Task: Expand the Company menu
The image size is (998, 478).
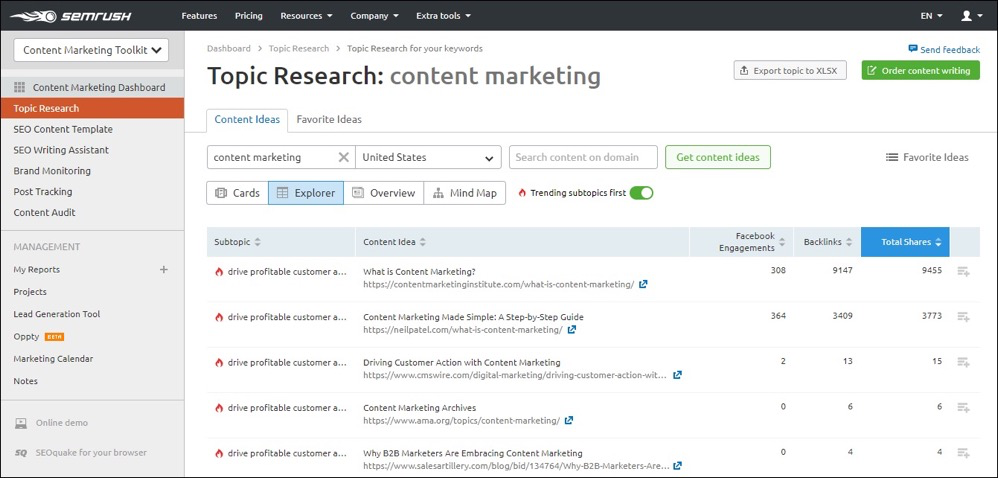Action: click(374, 15)
